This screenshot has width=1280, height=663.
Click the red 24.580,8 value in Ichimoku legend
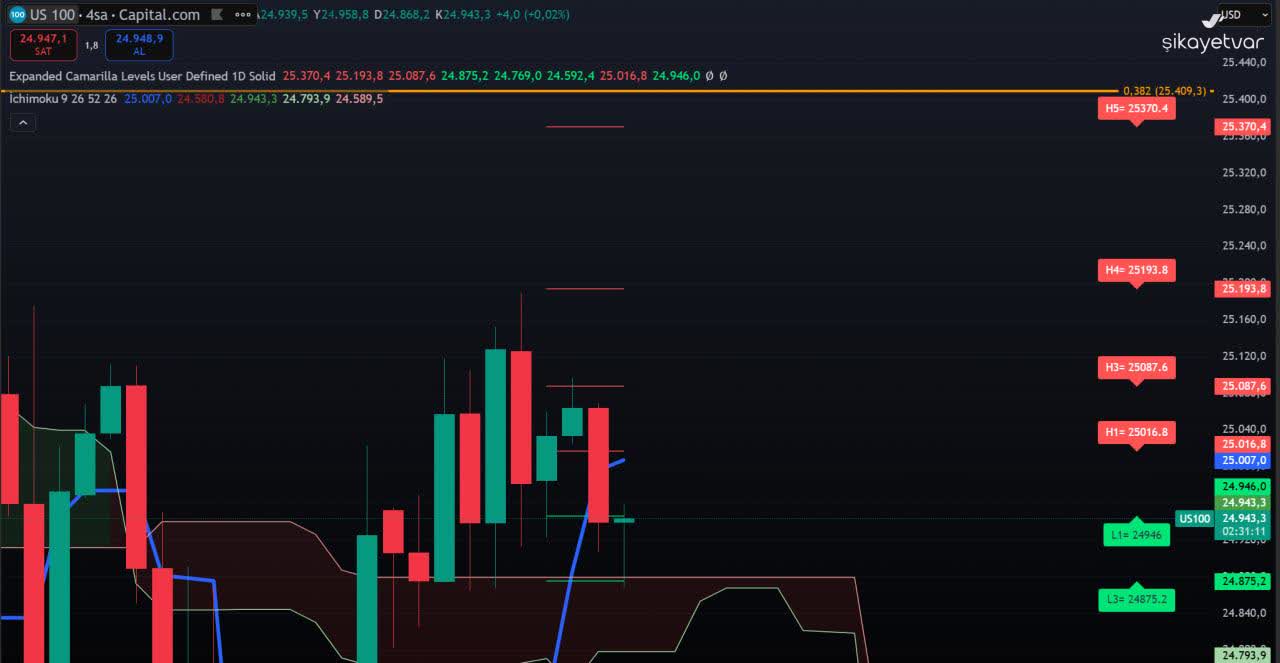(x=201, y=98)
